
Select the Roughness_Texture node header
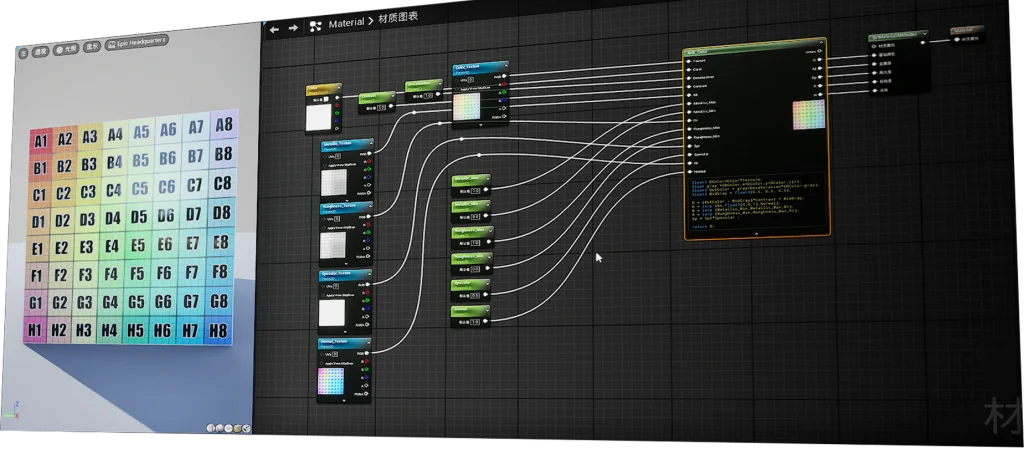(346, 209)
